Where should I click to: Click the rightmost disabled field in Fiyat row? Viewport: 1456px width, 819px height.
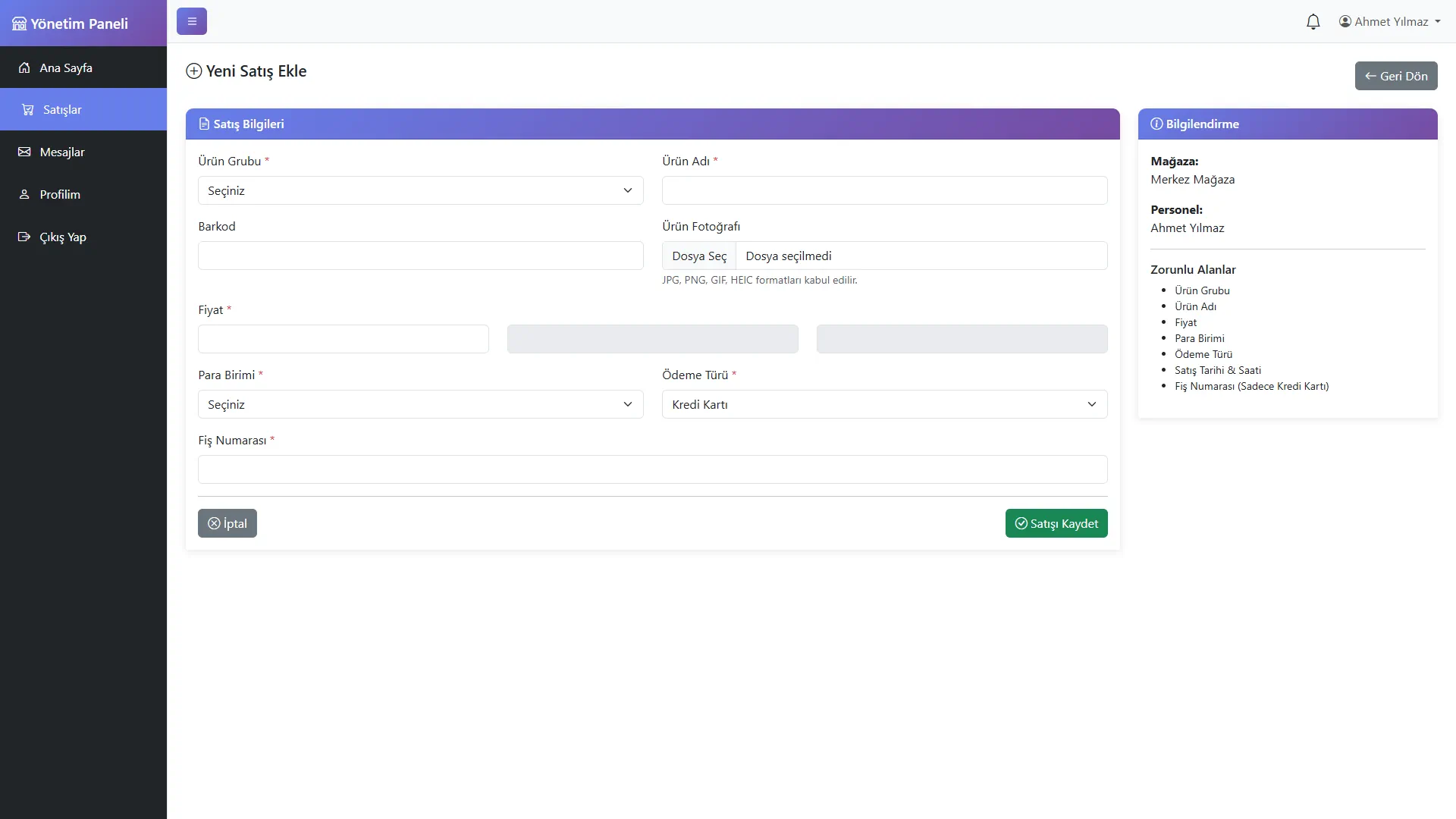click(x=962, y=339)
